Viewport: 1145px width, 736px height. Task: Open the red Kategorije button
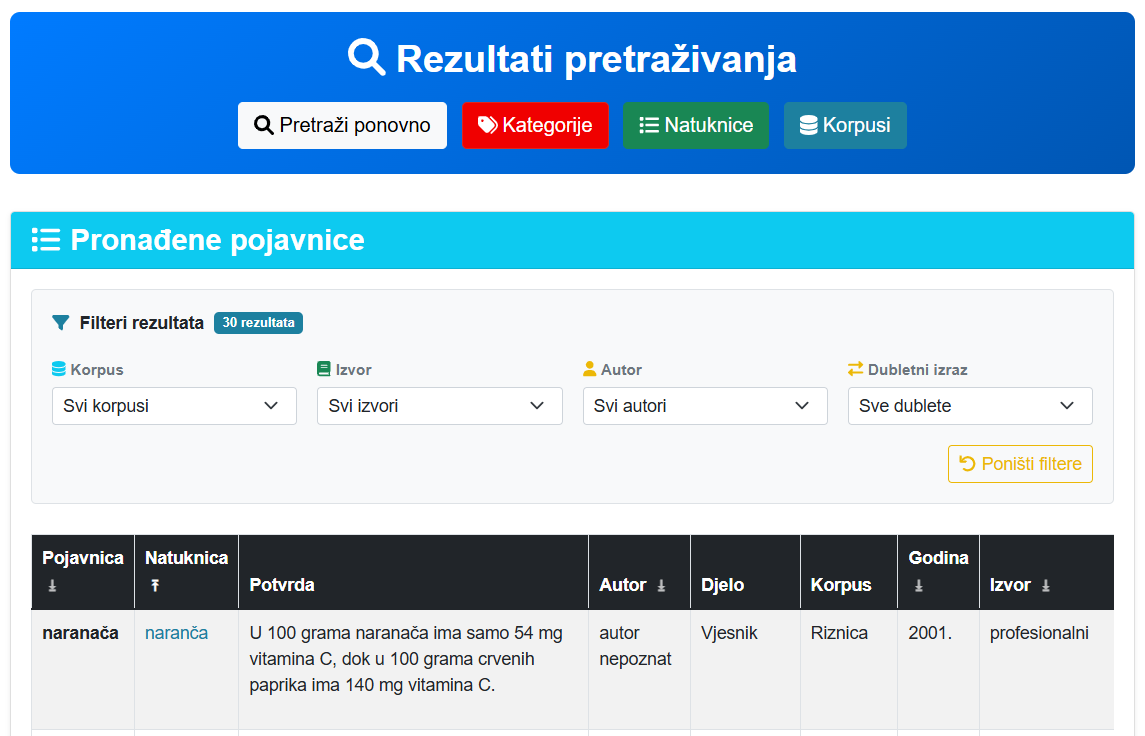click(535, 125)
